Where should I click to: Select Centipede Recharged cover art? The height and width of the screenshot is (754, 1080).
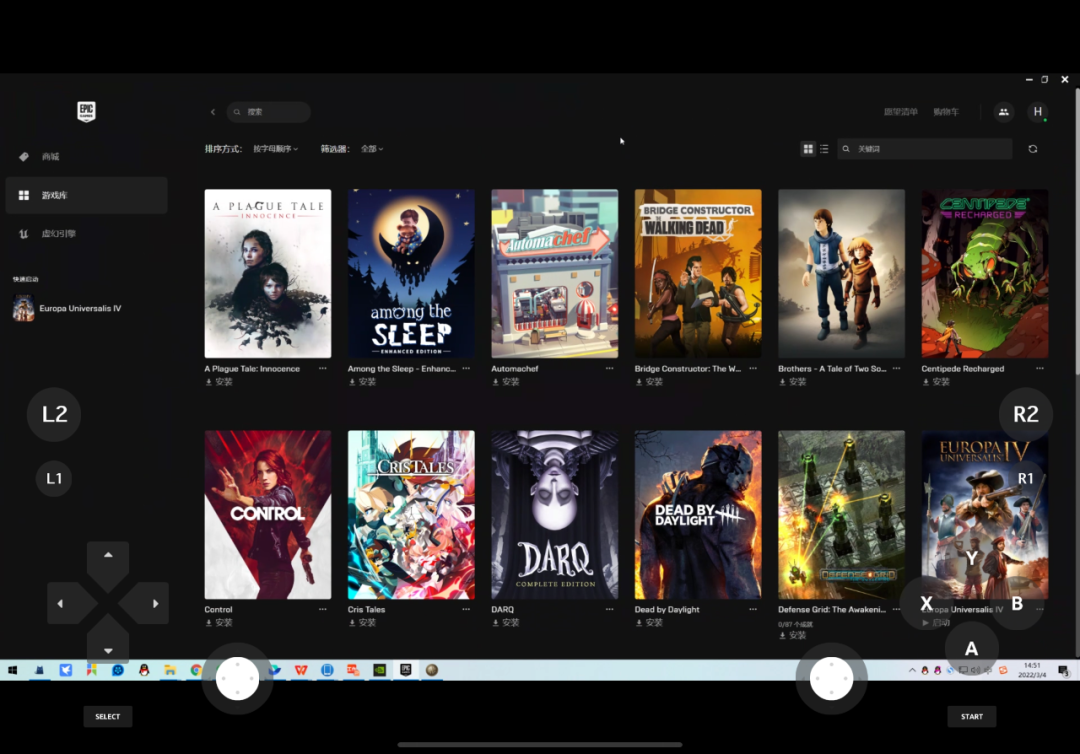985,273
